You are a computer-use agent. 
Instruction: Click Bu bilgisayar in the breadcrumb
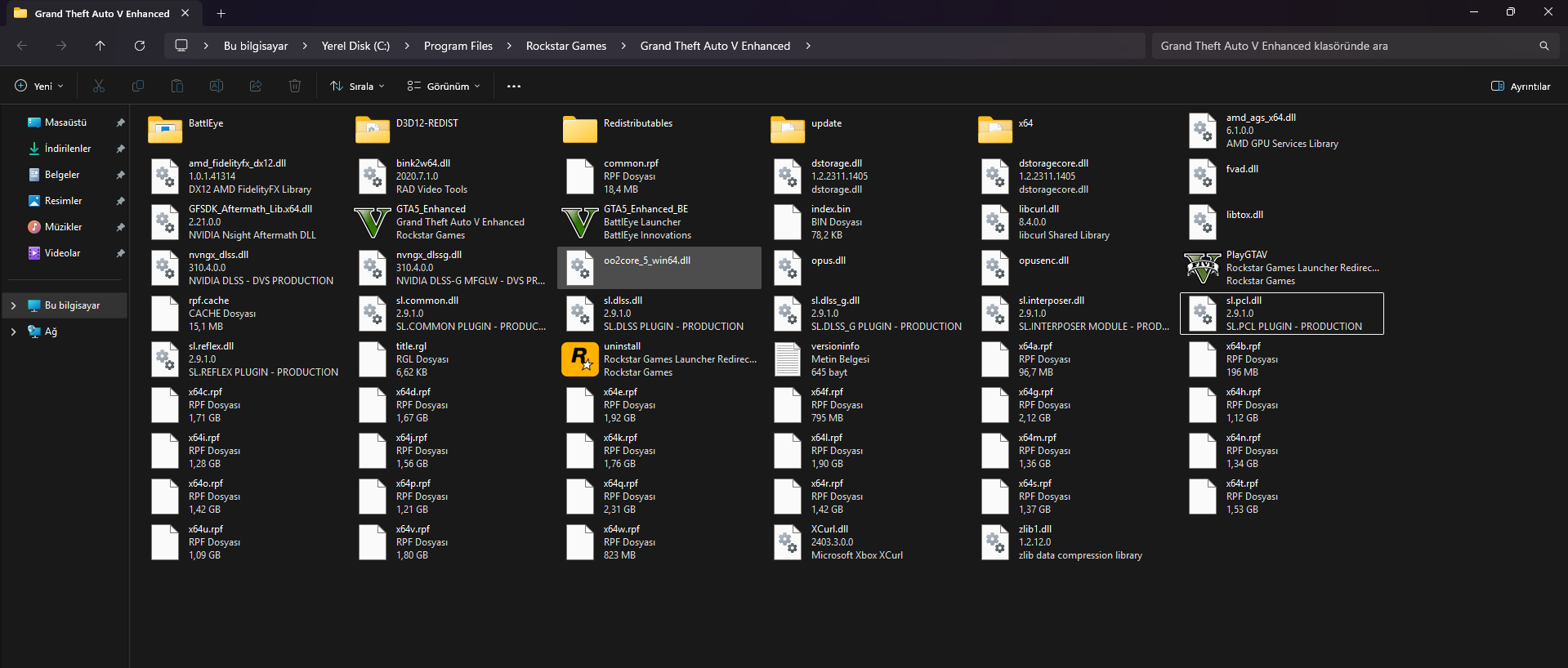pyautogui.click(x=256, y=46)
